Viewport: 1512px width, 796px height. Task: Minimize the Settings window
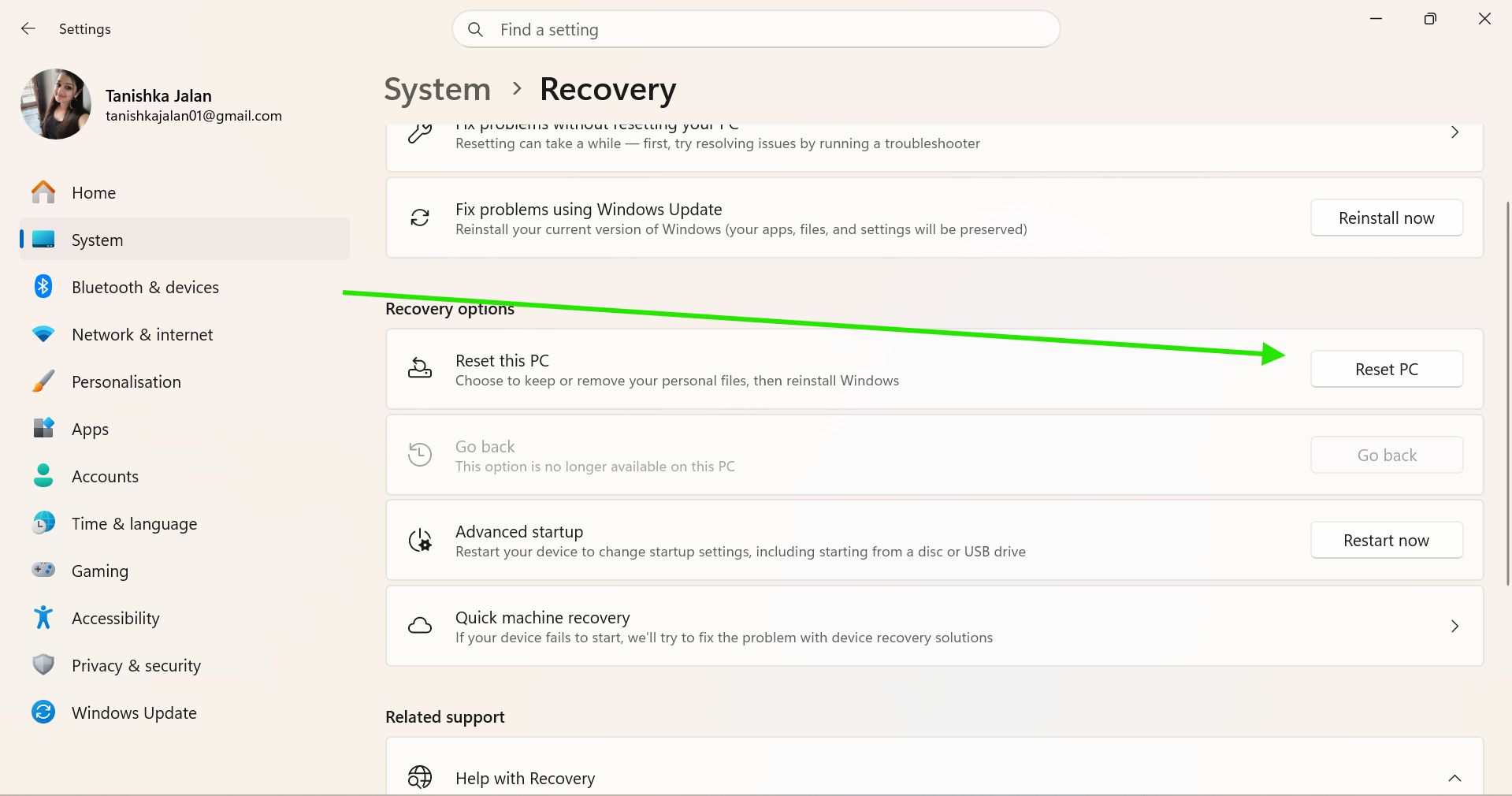click(x=1376, y=18)
